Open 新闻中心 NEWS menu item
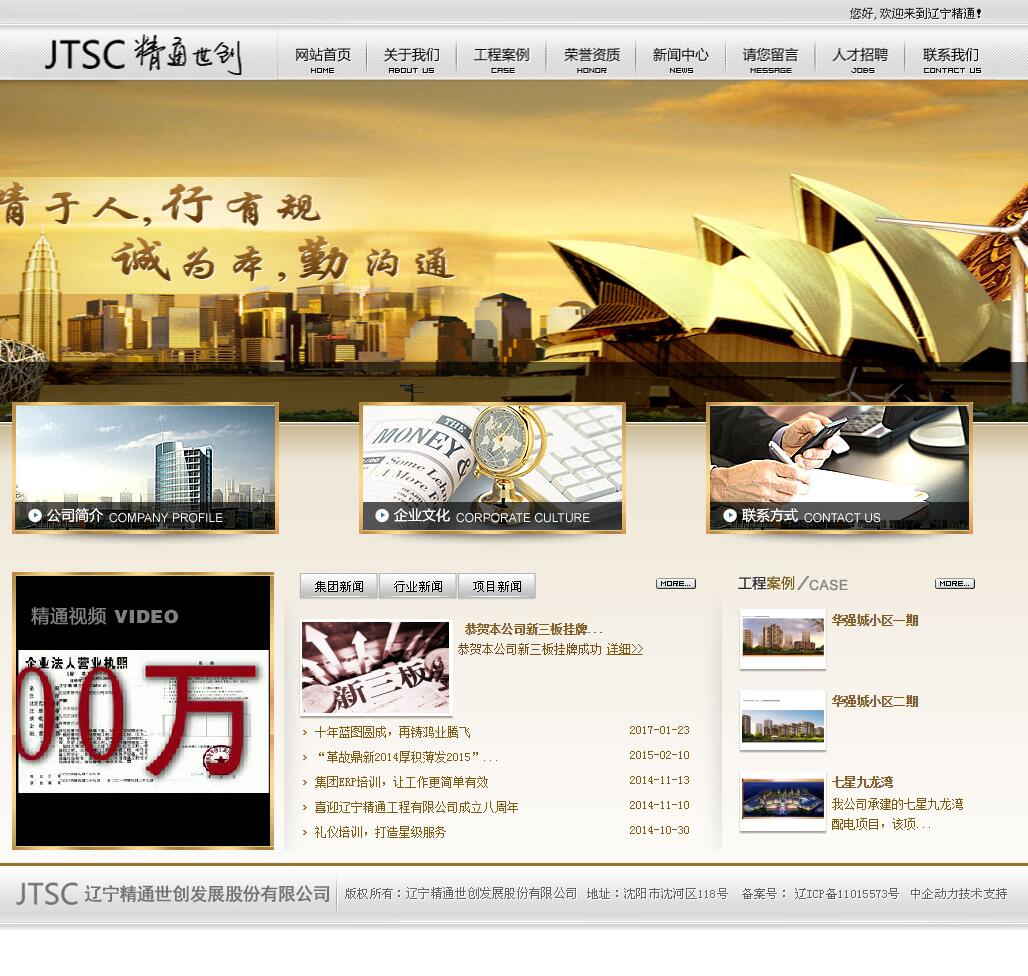The image size is (1028, 976). coord(681,60)
